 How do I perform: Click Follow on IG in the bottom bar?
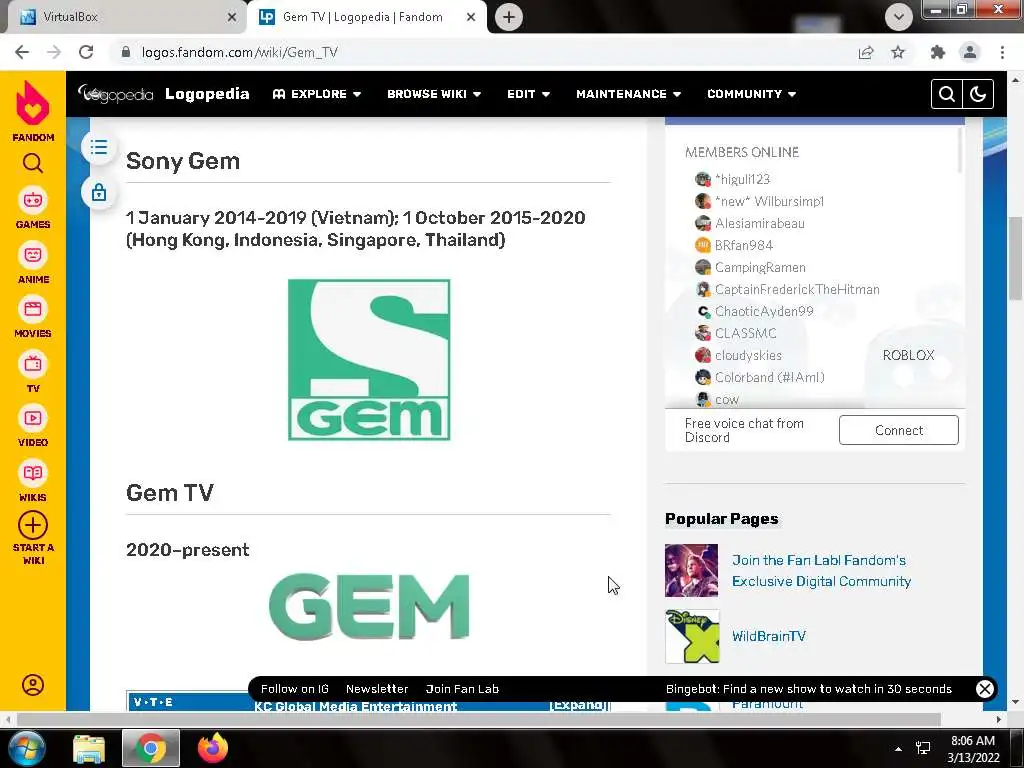[x=295, y=689]
